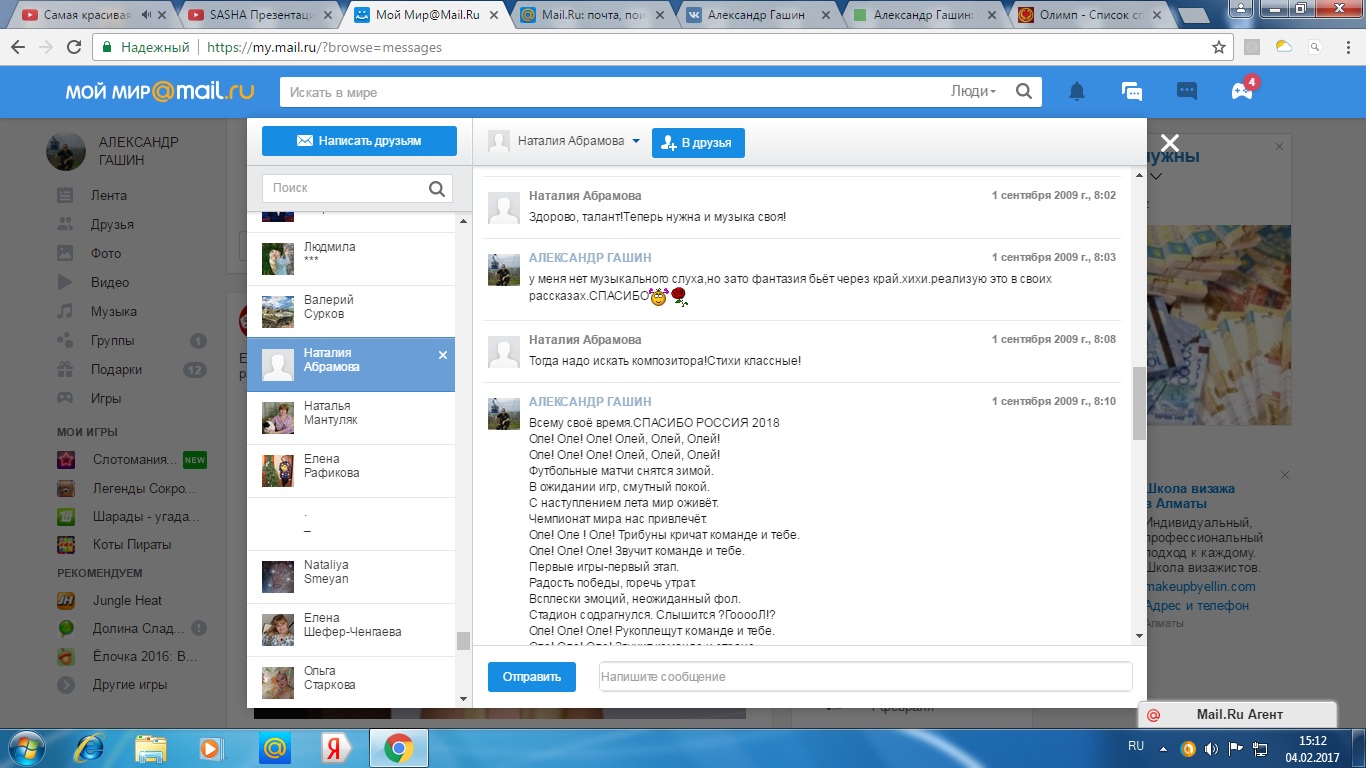Launch the Слотомания game
This screenshot has width=1366, height=768.
point(134,460)
